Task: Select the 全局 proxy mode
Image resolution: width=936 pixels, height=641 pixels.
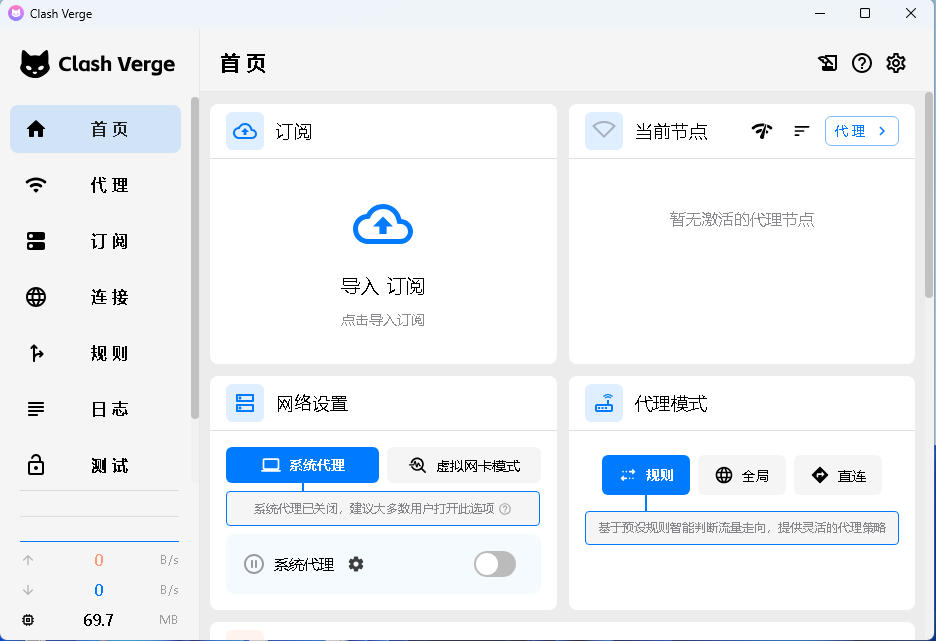Action: pyautogui.click(x=742, y=475)
